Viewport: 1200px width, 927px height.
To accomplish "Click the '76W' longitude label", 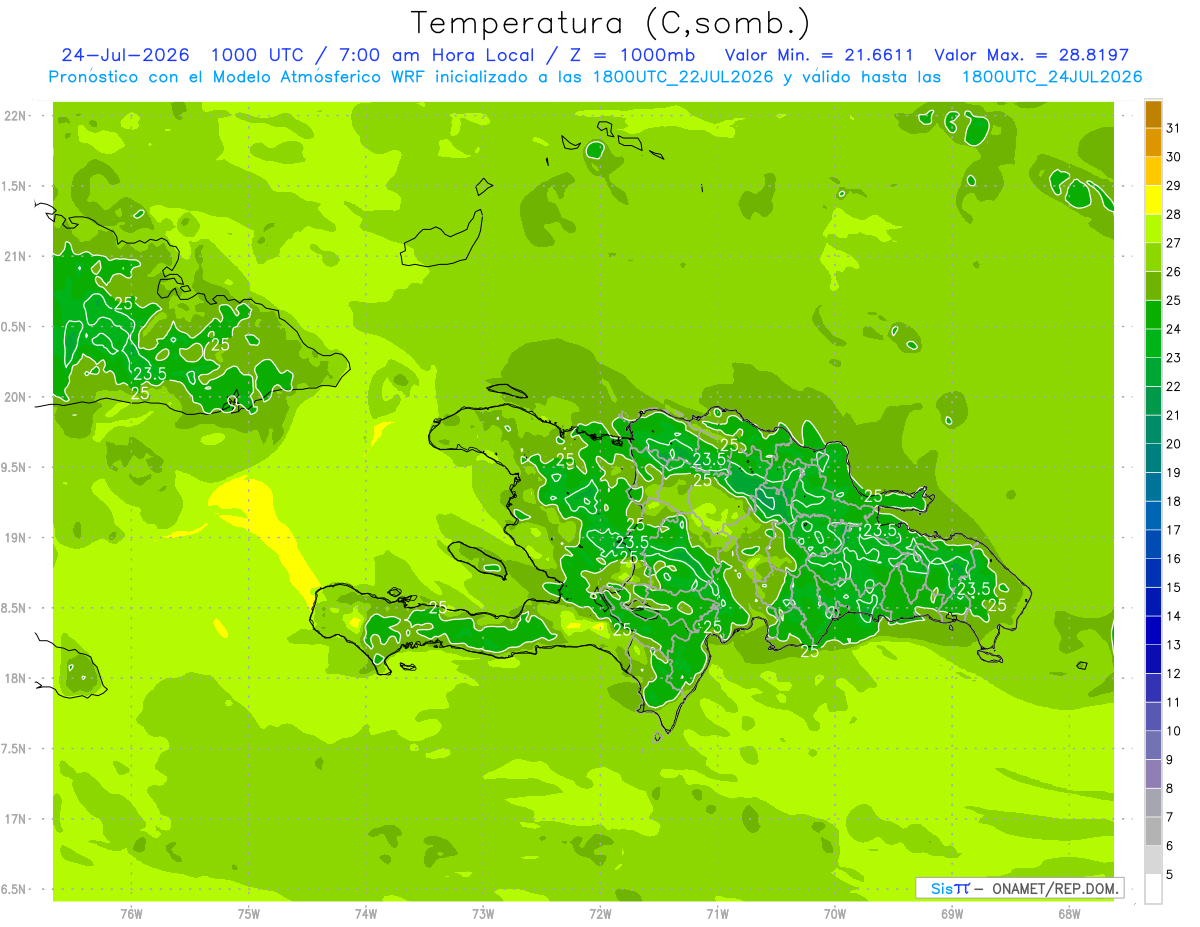I will (131, 914).
